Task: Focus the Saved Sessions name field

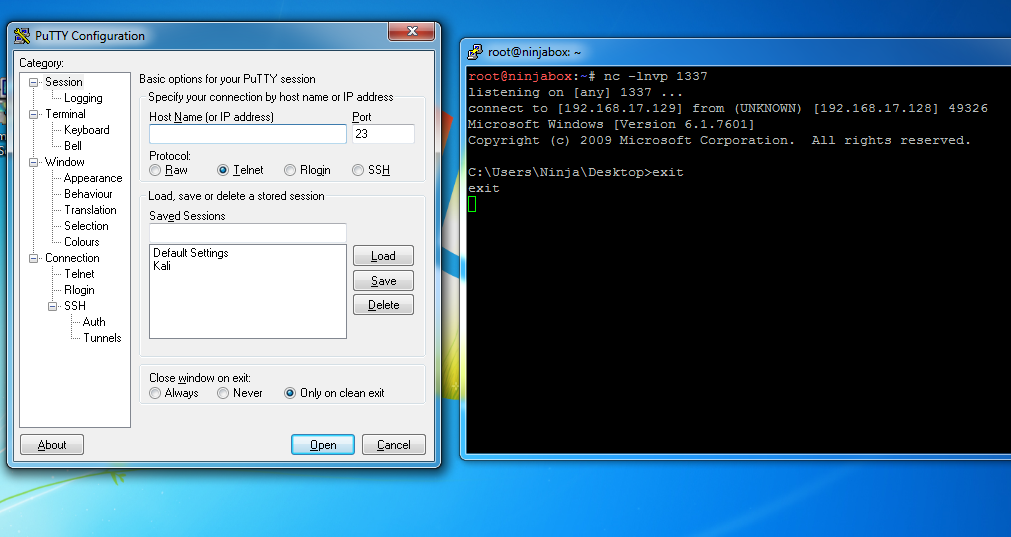Action: tap(248, 233)
